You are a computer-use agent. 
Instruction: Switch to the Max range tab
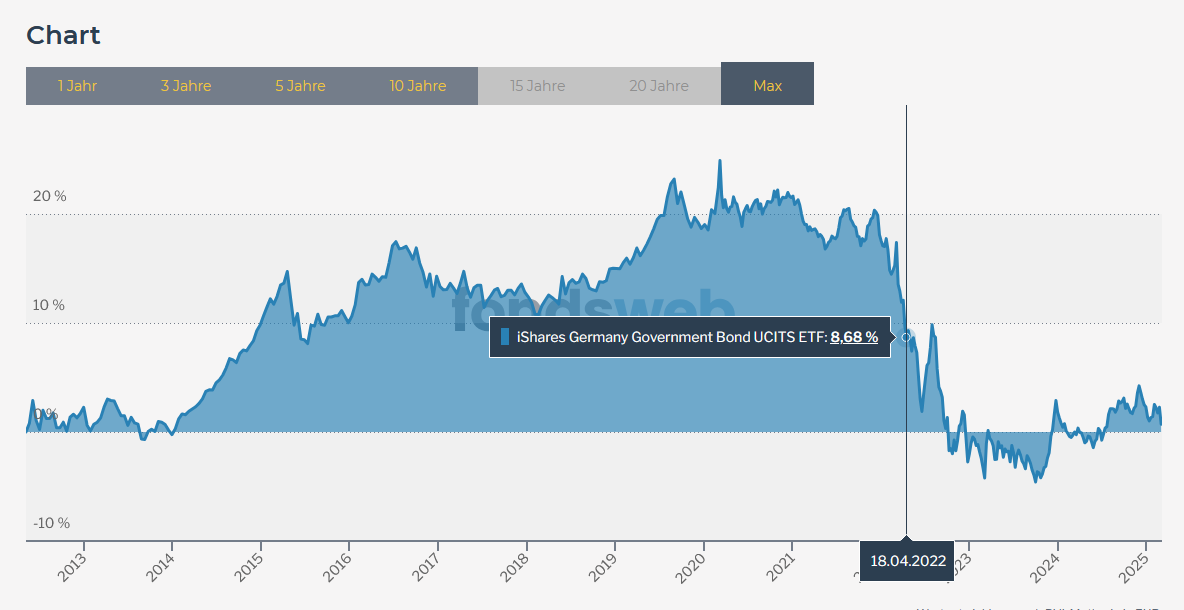pyautogui.click(x=767, y=84)
